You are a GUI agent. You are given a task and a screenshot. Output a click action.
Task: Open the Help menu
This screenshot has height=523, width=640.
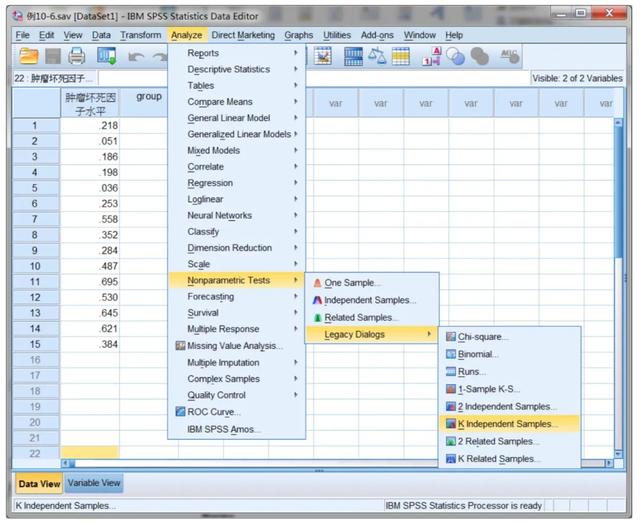454,35
